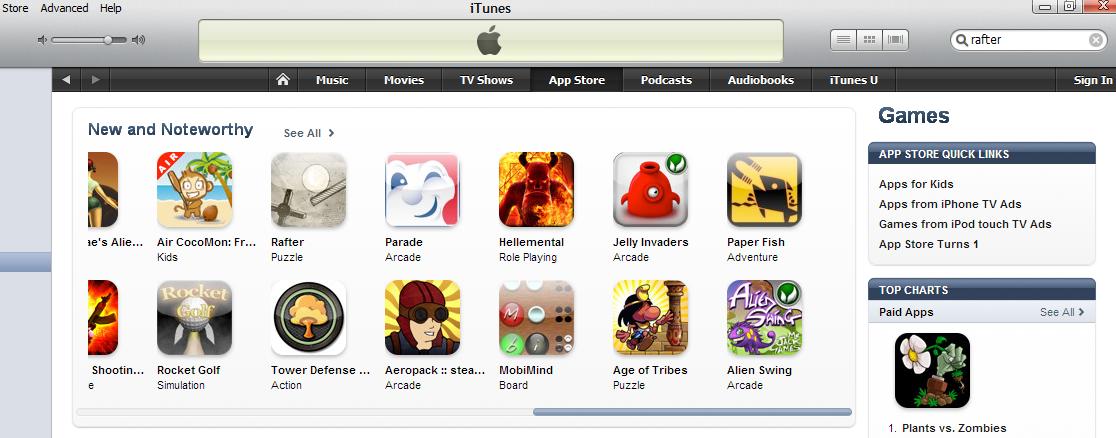Viewport: 1116px width, 438px height.
Task: Open the Age of Tribes app icon
Action: coord(650,318)
